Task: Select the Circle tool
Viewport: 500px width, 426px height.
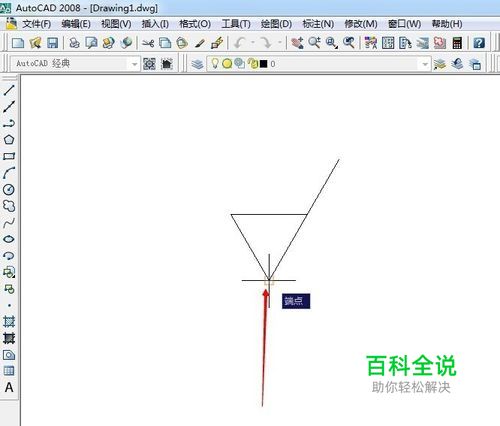Action: pos(9,189)
